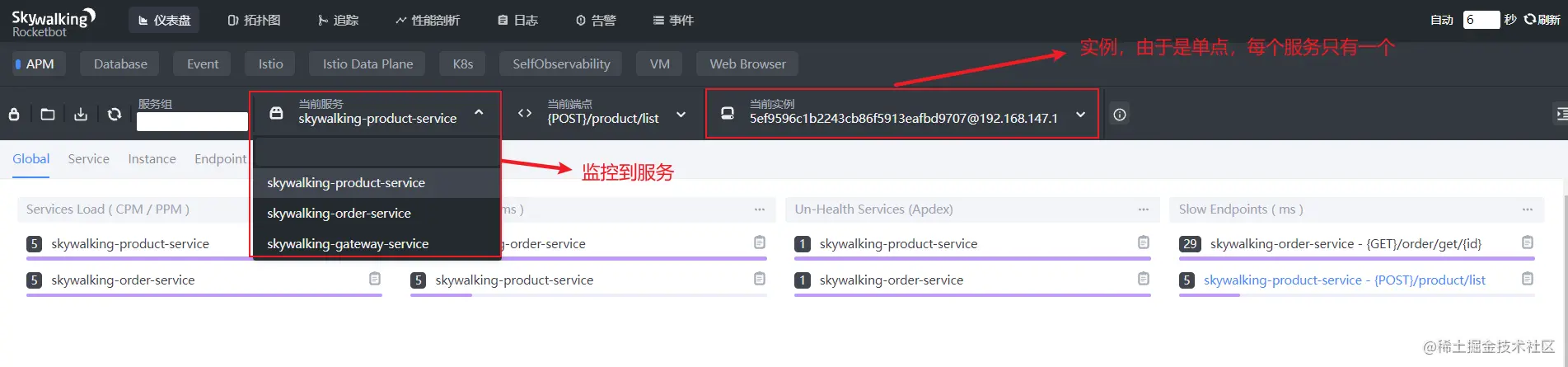
Task: Copy the order-service entry in second panel
Action: pyautogui.click(x=760, y=242)
